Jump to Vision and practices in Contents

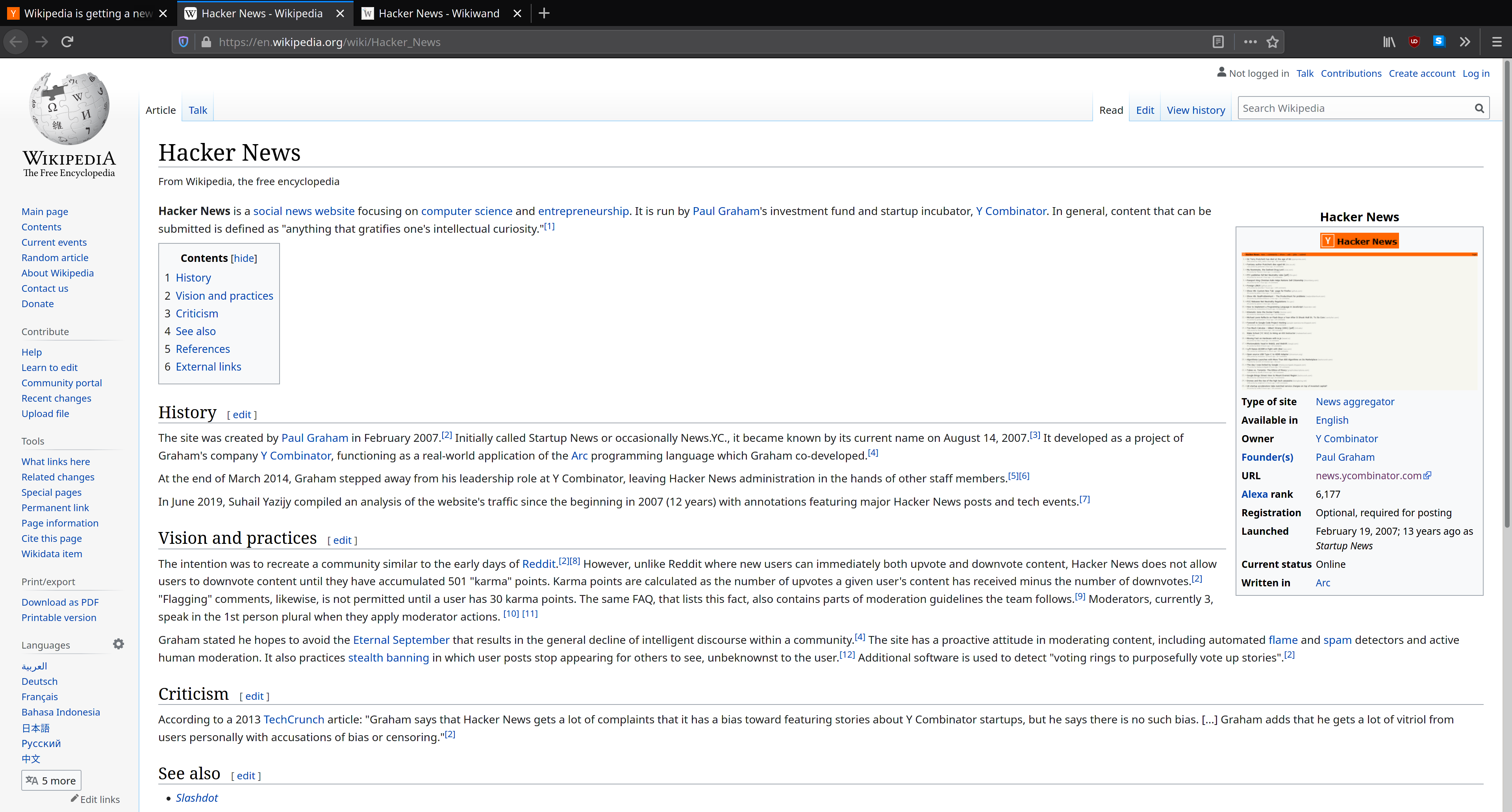[224, 295]
